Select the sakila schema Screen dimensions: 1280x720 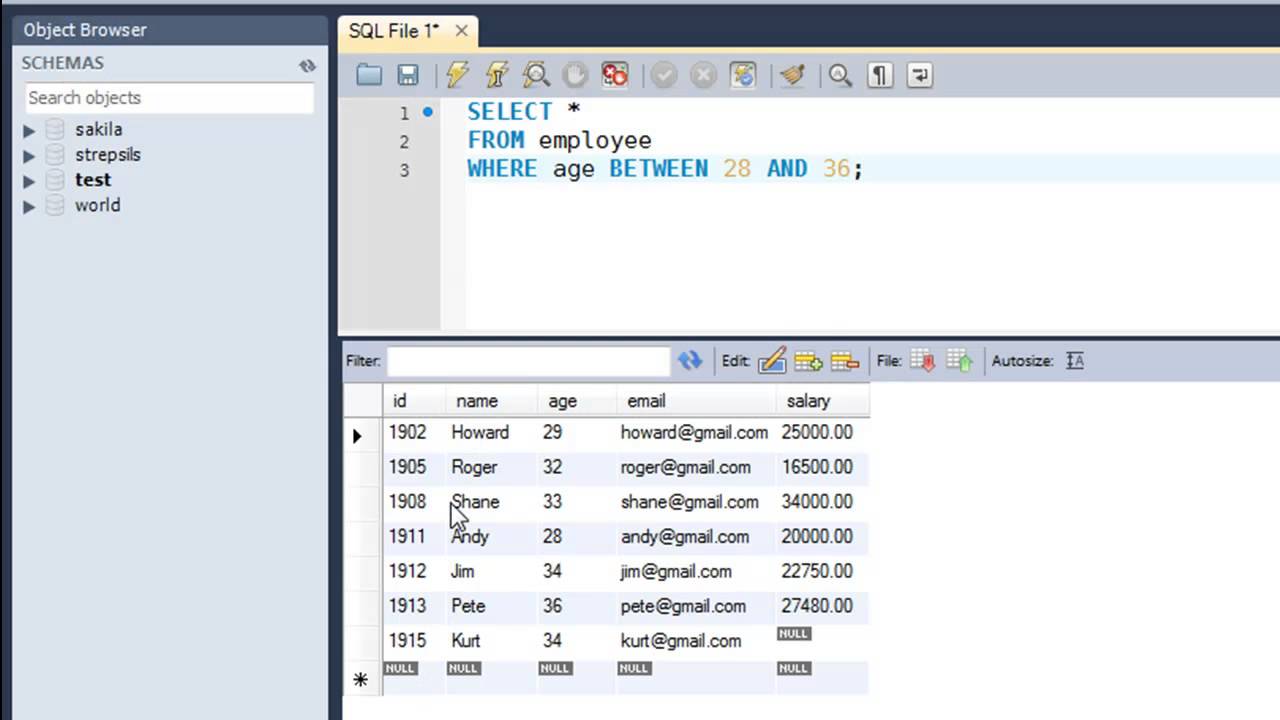click(98, 129)
